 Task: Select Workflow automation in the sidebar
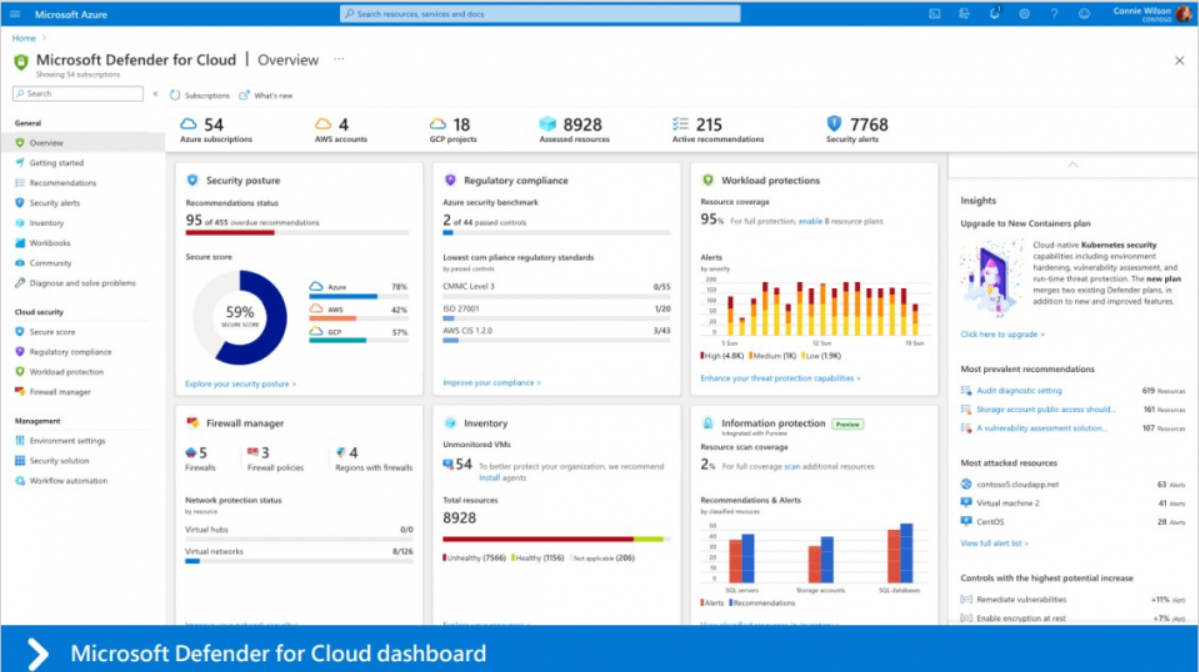coord(68,481)
